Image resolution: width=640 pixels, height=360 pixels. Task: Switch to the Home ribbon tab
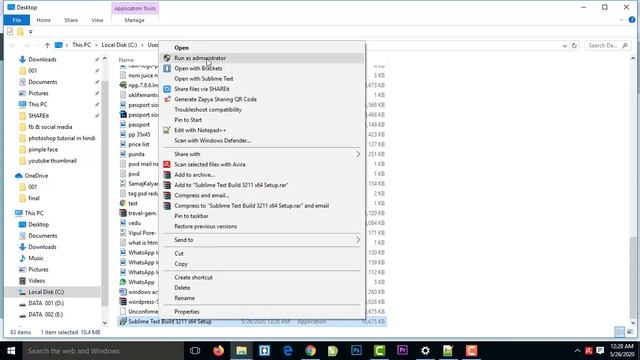[44, 20]
